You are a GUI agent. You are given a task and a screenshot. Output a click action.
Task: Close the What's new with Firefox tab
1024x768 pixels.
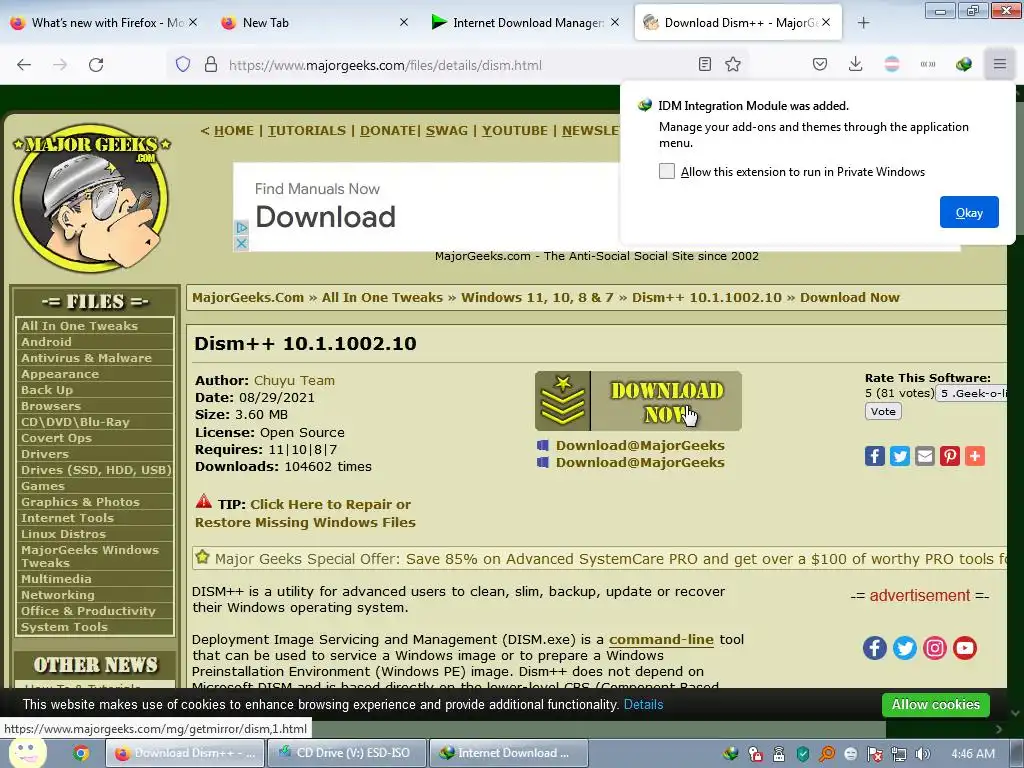click(193, 22)
